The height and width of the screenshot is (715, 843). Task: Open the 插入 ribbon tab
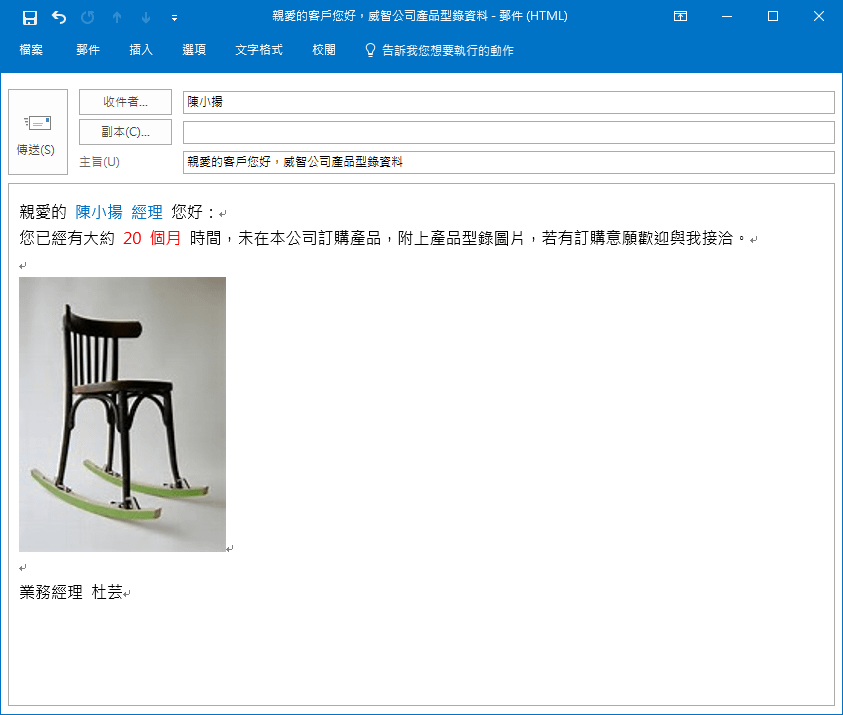coord(141,50)
